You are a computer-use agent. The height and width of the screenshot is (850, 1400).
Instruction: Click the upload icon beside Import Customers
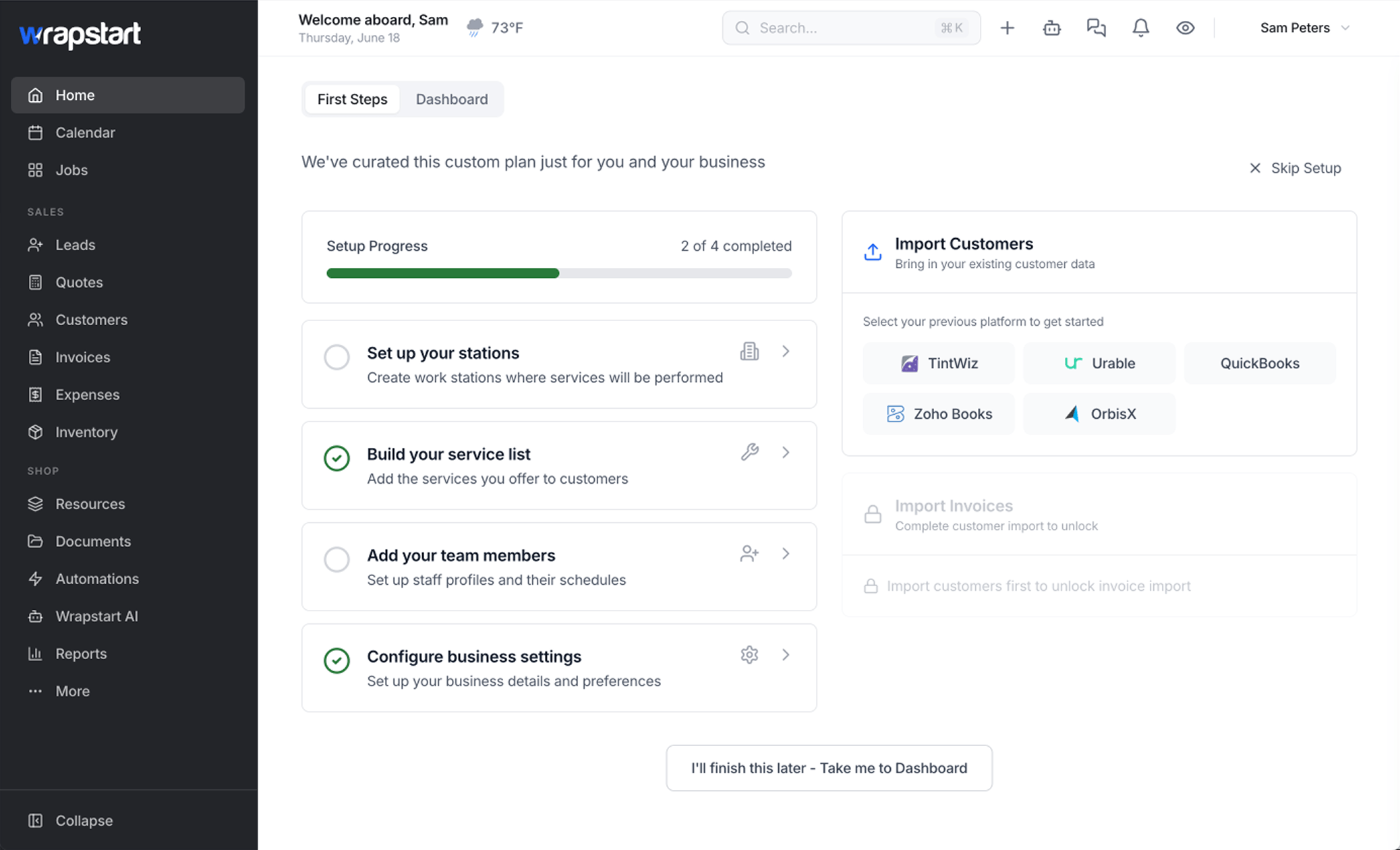point(873,252)
